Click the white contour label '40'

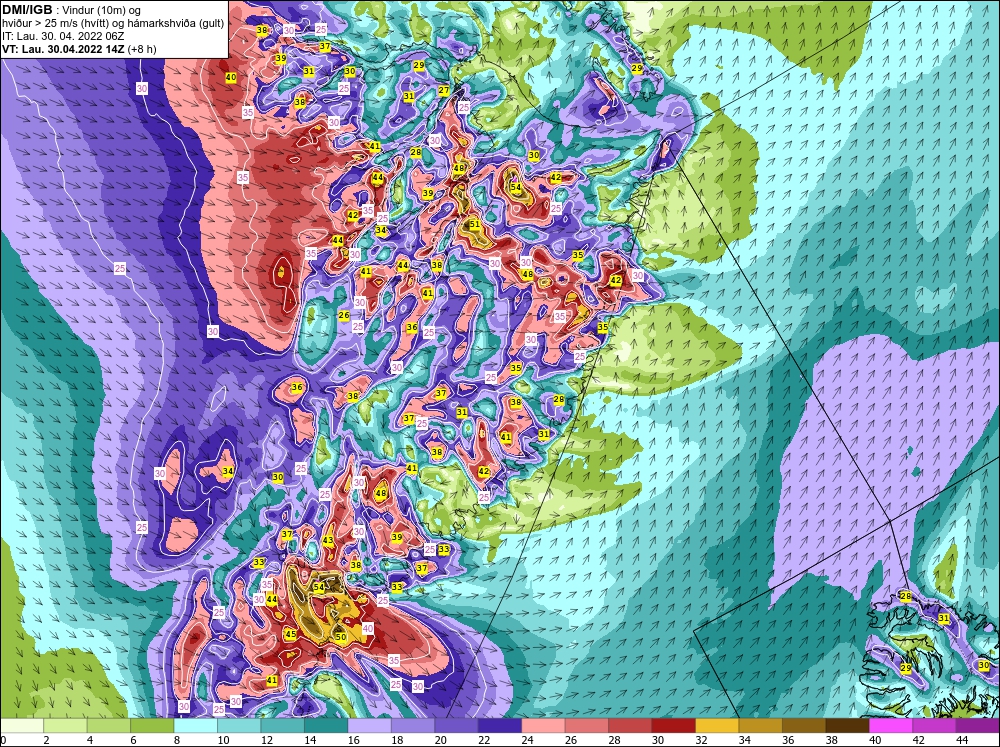(368, 628)
